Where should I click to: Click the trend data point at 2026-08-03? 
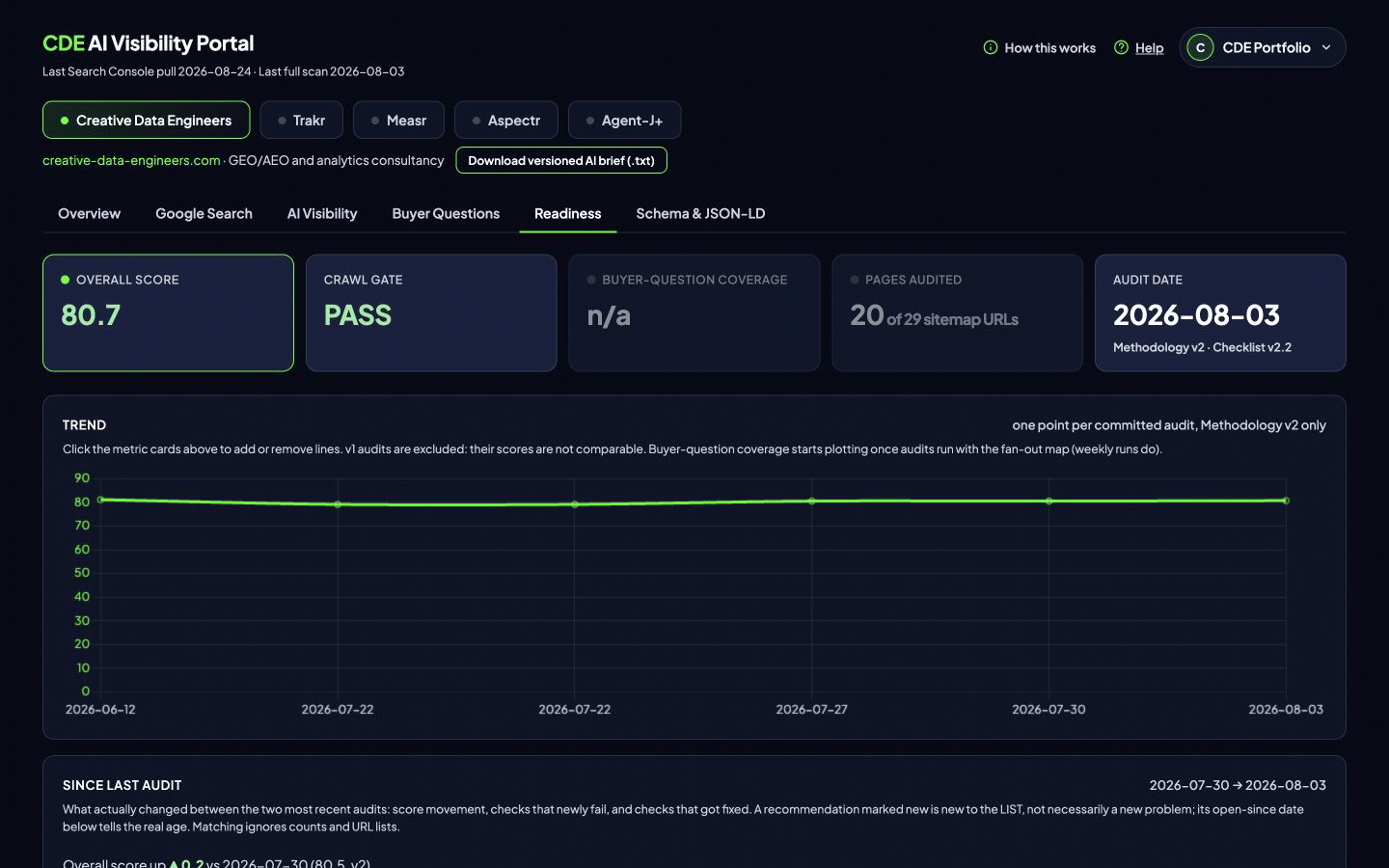1287,501
